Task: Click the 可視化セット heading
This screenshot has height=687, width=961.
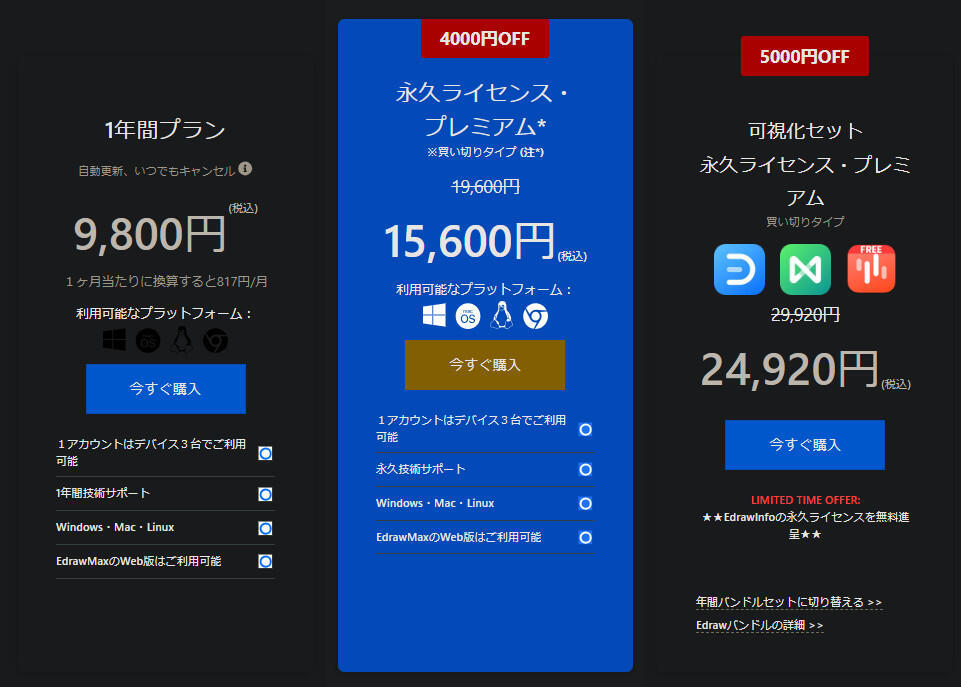Action: click(x=805, y=131)
